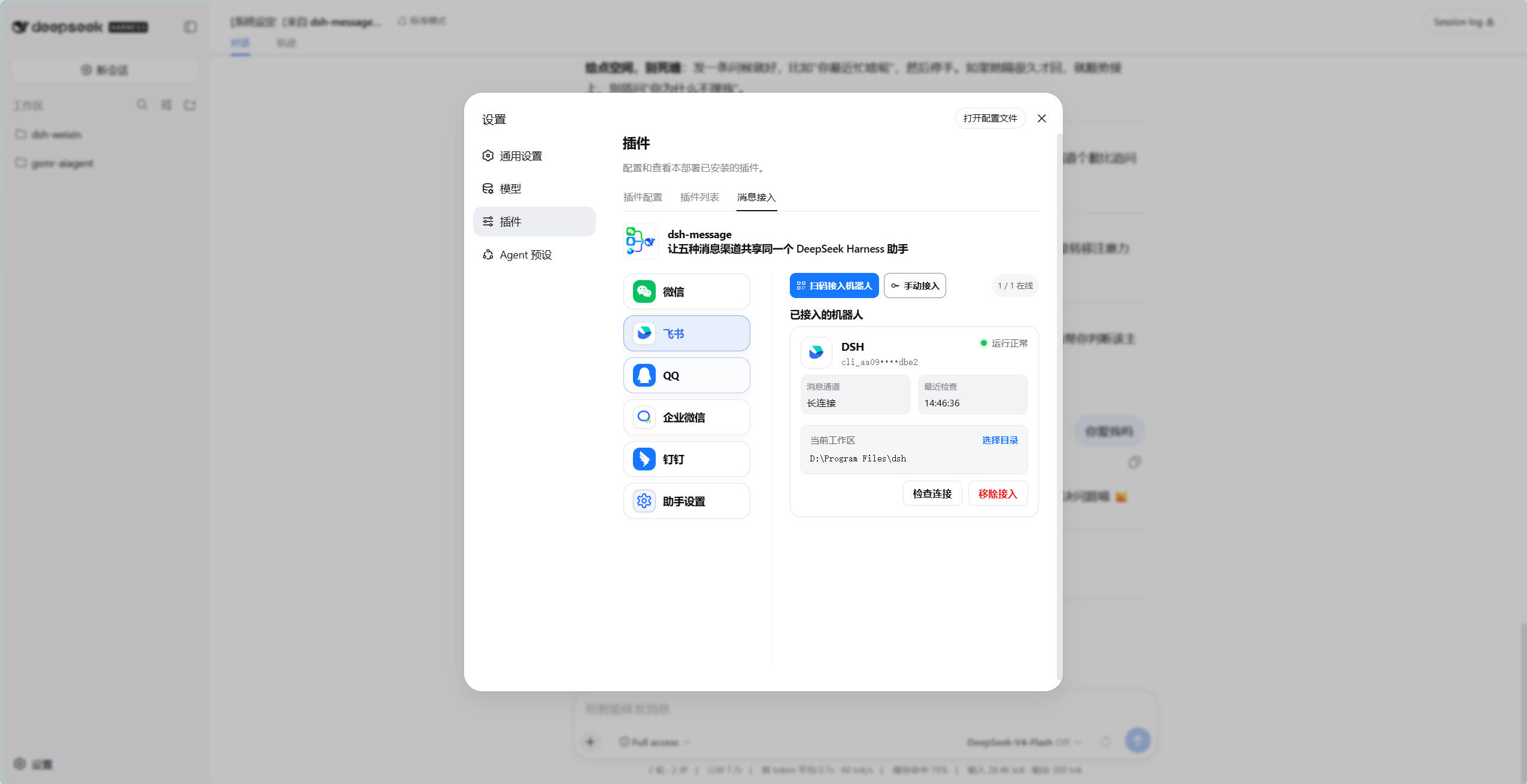Click the search icon in workspace header
This screenshot has width=1527, height=784.
pyautogui.click(x=142, y=105)
